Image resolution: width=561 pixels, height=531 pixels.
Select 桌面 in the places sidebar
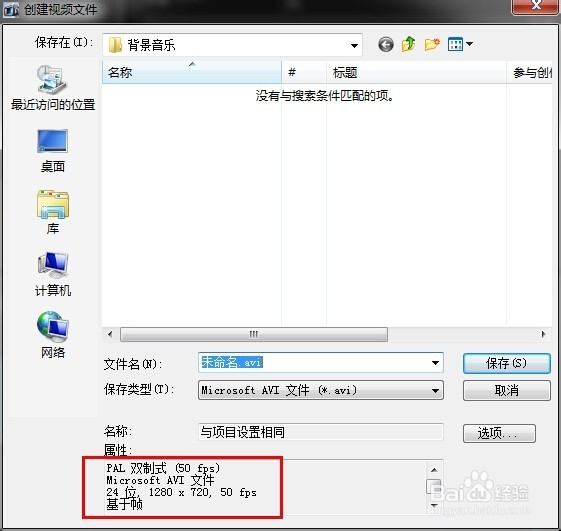tap(53, 151)
